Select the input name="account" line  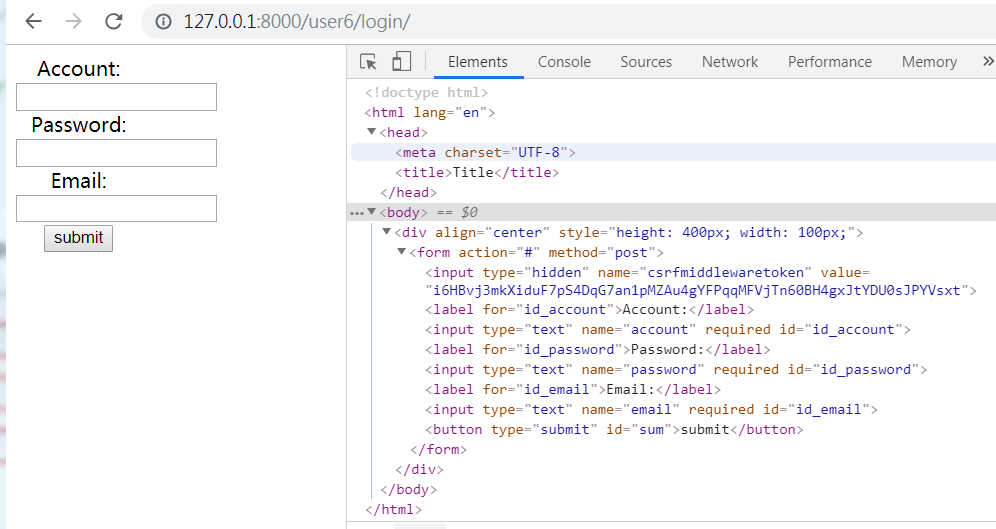(668, 330)
